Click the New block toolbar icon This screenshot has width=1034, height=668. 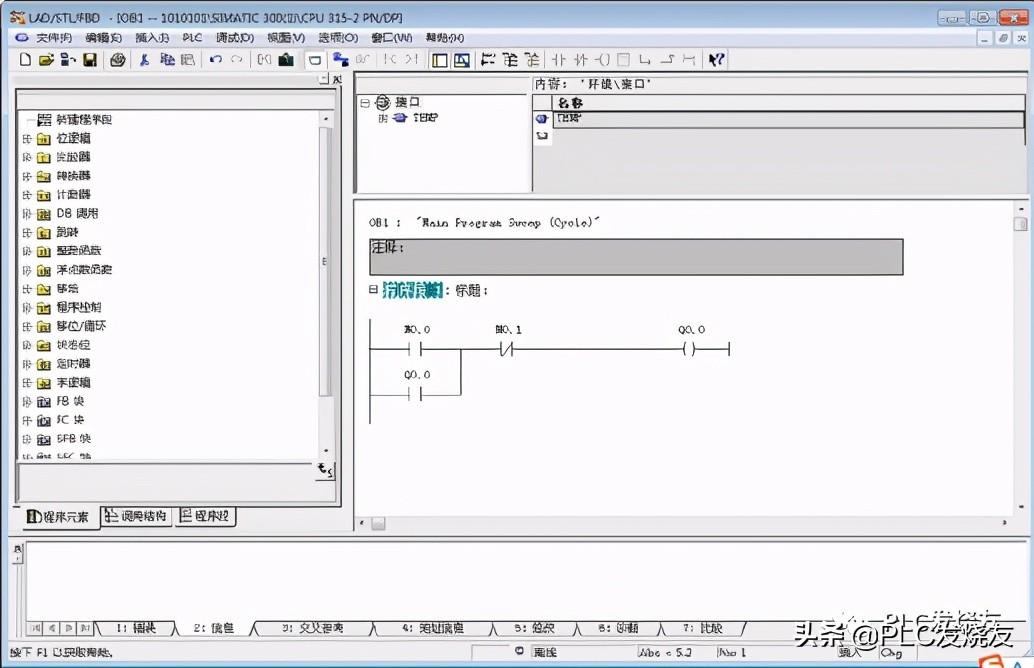(x=25, y=60)
